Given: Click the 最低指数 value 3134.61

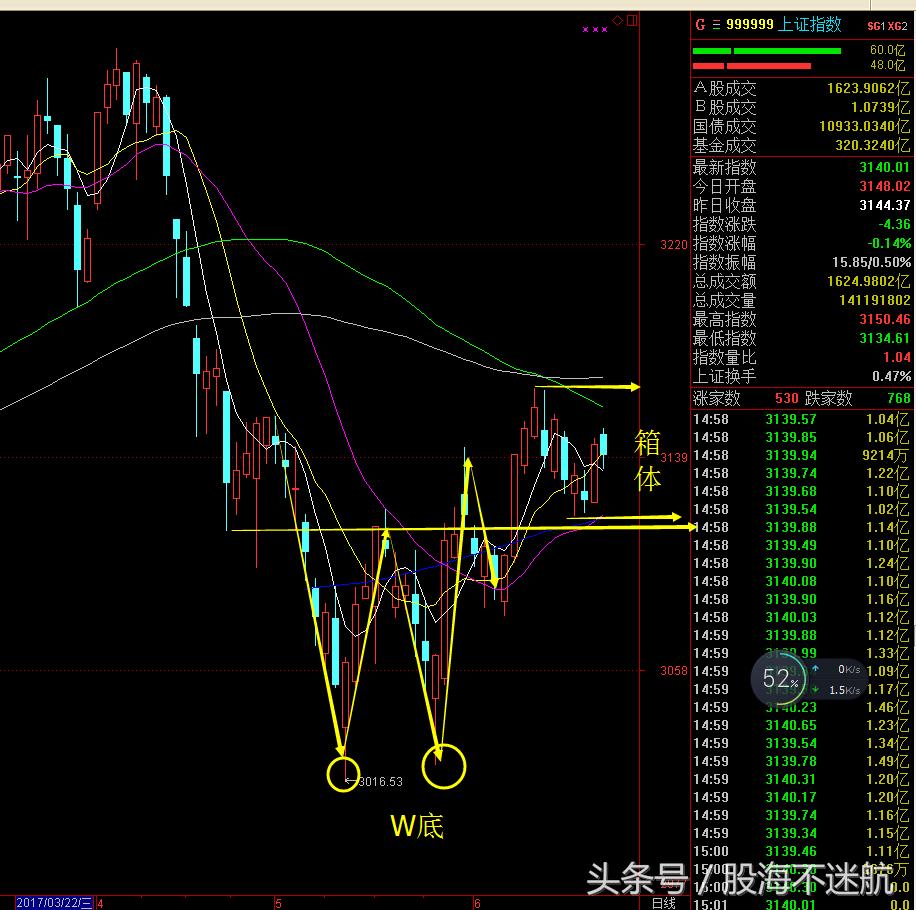Looking at the screenshot, I should (884, 338).
